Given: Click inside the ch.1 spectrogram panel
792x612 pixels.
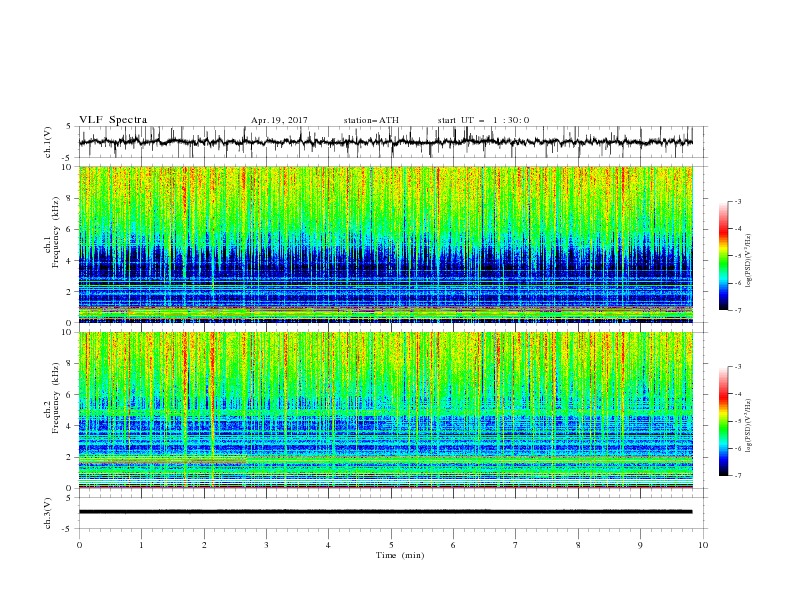Looking at the screenshot, I should pos(385,244).
